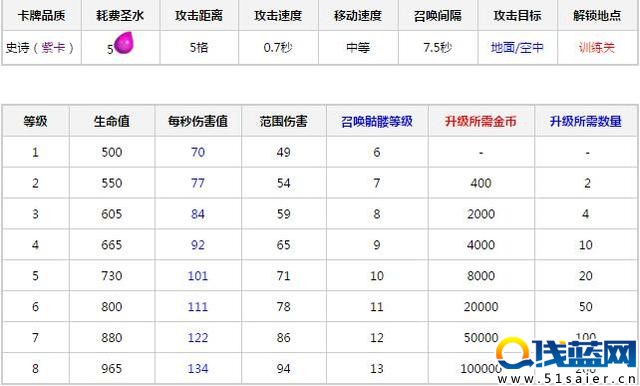The height and width of the screenshot is (386, 640).
Task: Click damage-per-second value 101
Action: pyautogui.click(x=198, y=276)
